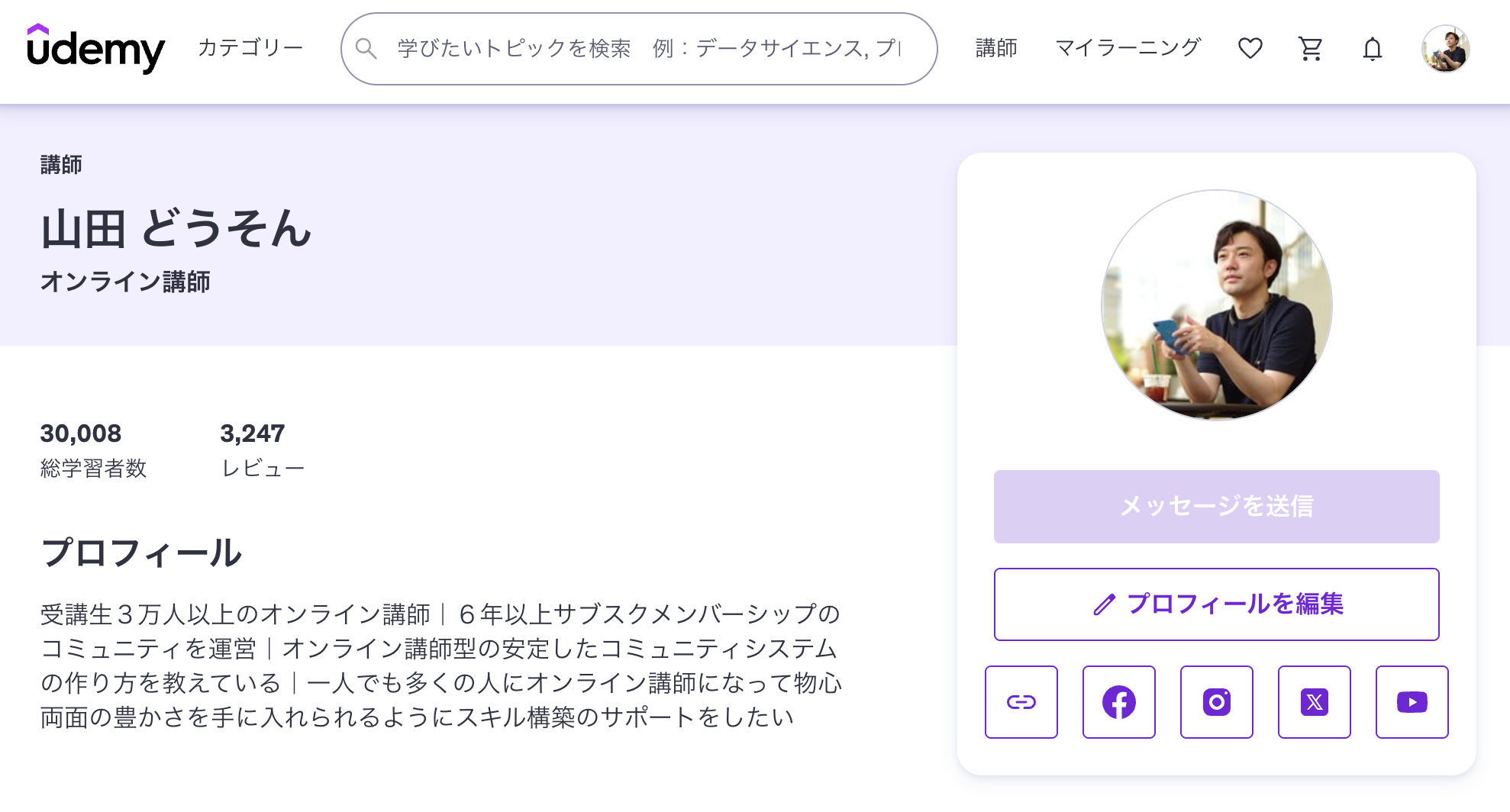Focus the course topic search field
Image resolution: width=1510 pixels, height=812 pixels.
pos(649,49)
